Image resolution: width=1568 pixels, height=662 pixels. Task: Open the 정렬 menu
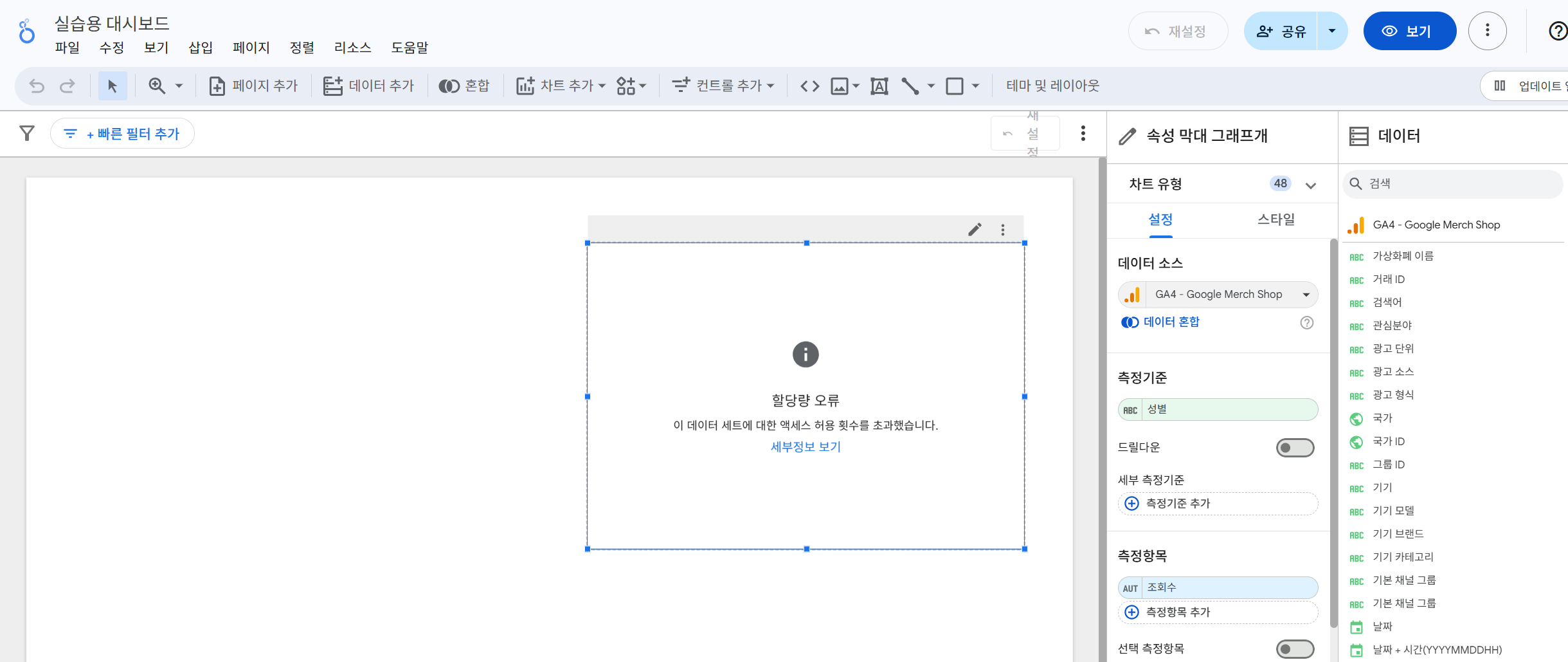click(302, 48)
